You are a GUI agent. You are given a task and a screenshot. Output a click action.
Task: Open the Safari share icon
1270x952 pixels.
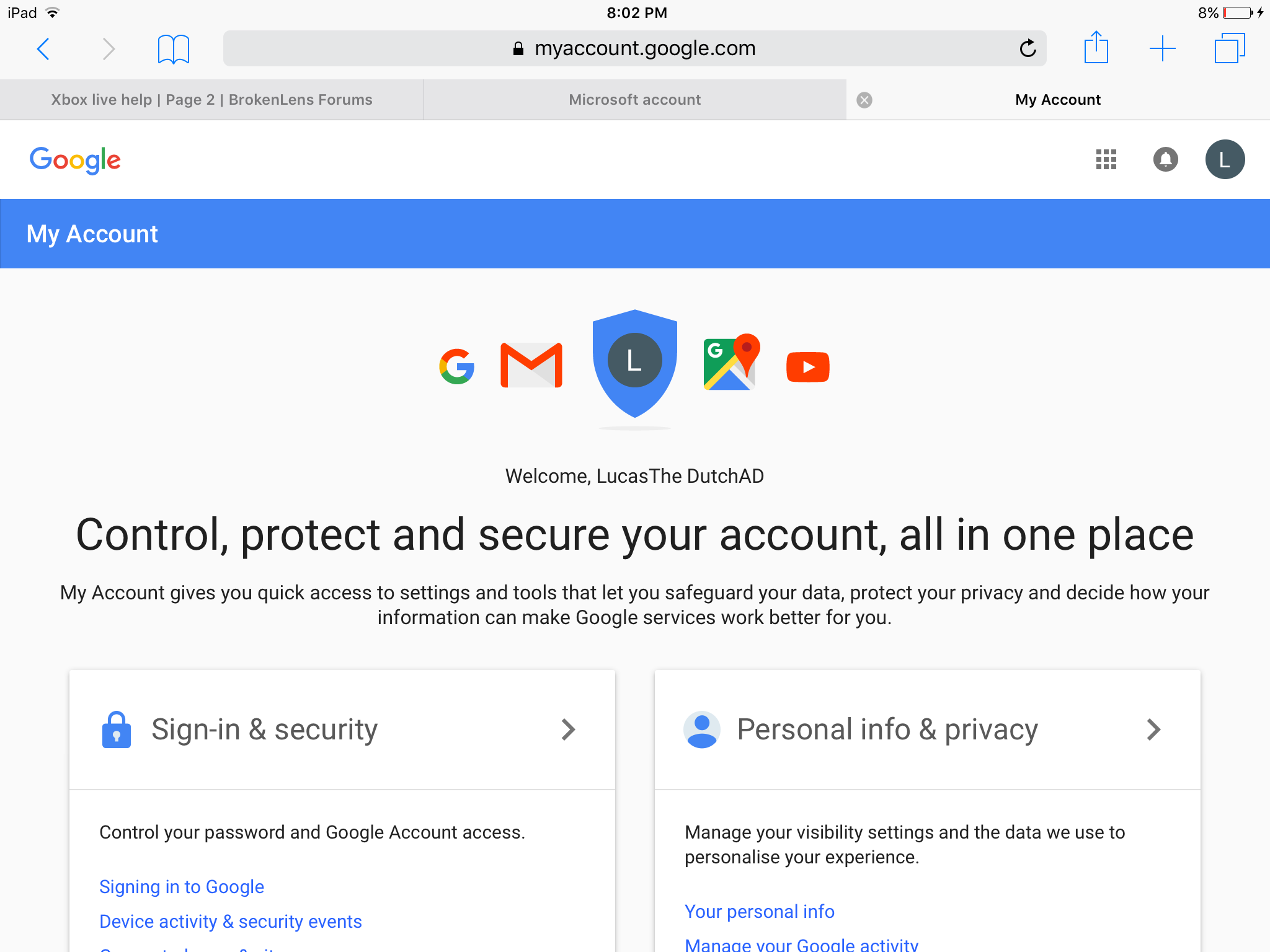pyautogui.click(x=1096, y=47)
